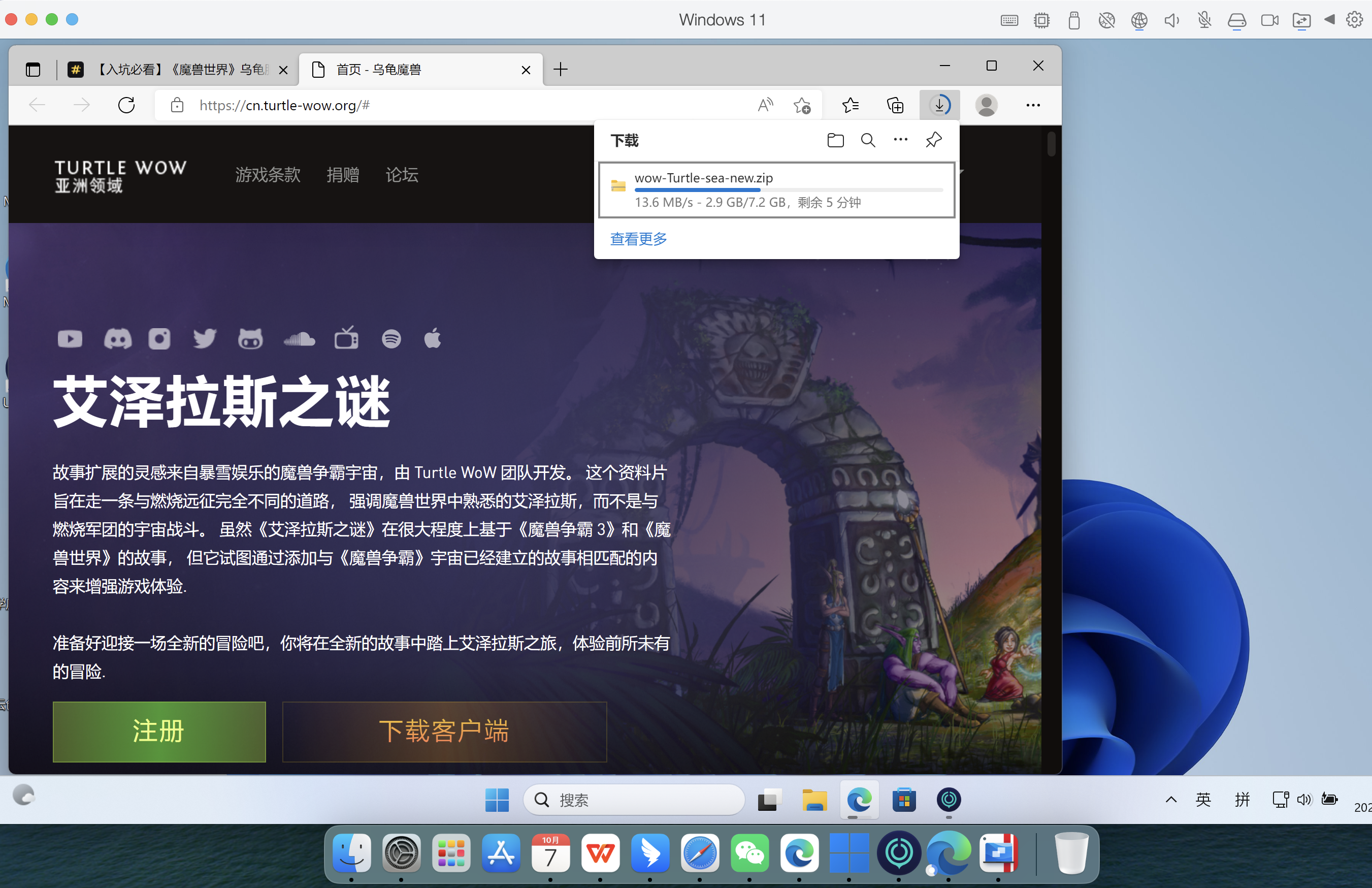Click the Parallels microphone mute icon

pos(1204,20)
